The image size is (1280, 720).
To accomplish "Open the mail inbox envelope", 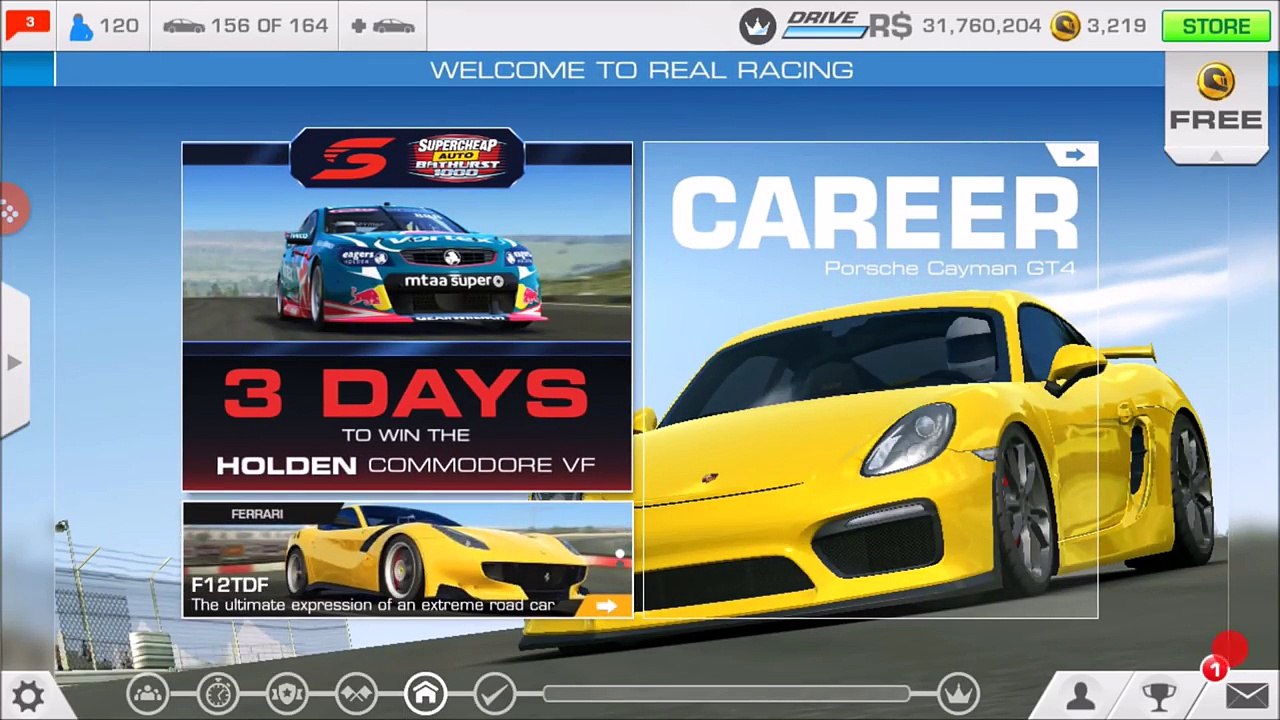I will click(1246, 696).
